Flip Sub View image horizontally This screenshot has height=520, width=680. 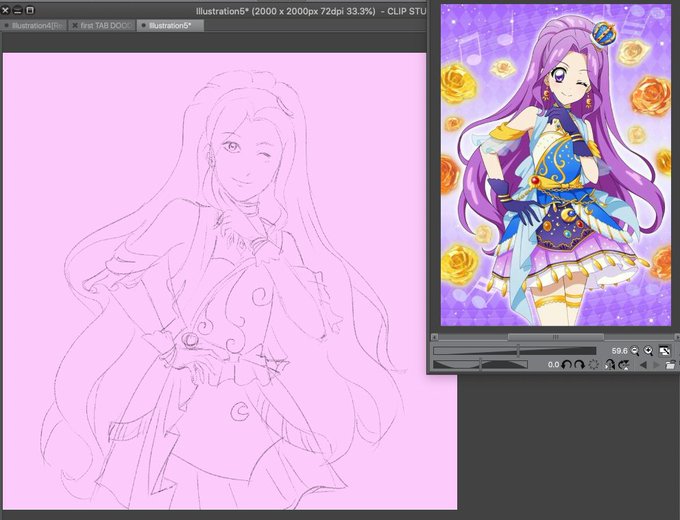coord(610,365)
